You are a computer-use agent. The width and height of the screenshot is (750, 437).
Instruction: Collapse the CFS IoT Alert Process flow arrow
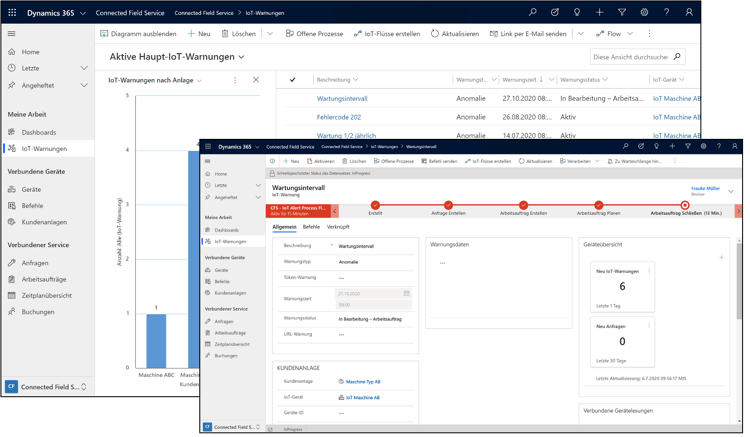[x=335, y=211]
